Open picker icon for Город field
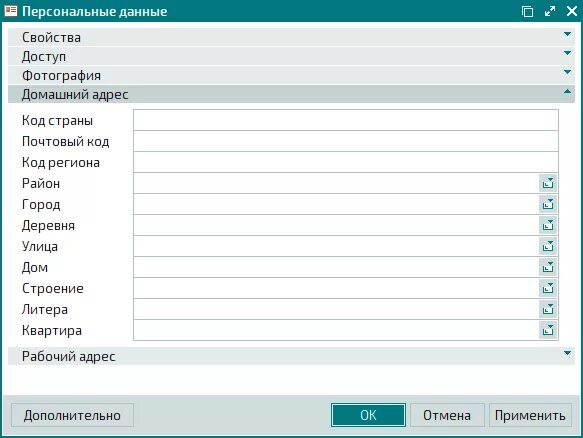This screenshot has width=583, height=438. [548, 204]
